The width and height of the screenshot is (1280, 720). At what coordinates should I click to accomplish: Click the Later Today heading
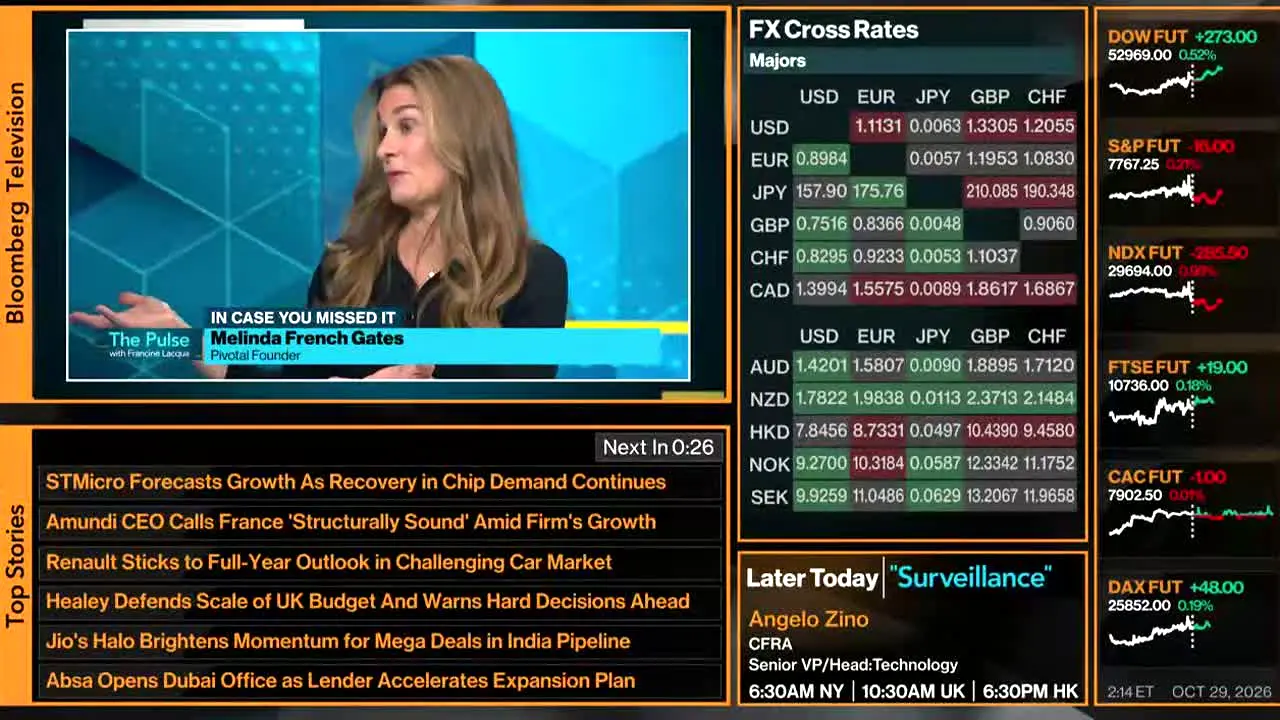coord(812,578)
